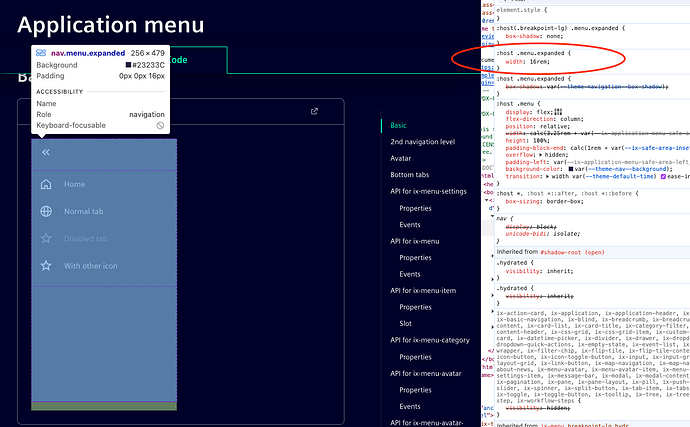Expand the transition width shorthand triangle
690x427 pixels.
pos(547,177)
